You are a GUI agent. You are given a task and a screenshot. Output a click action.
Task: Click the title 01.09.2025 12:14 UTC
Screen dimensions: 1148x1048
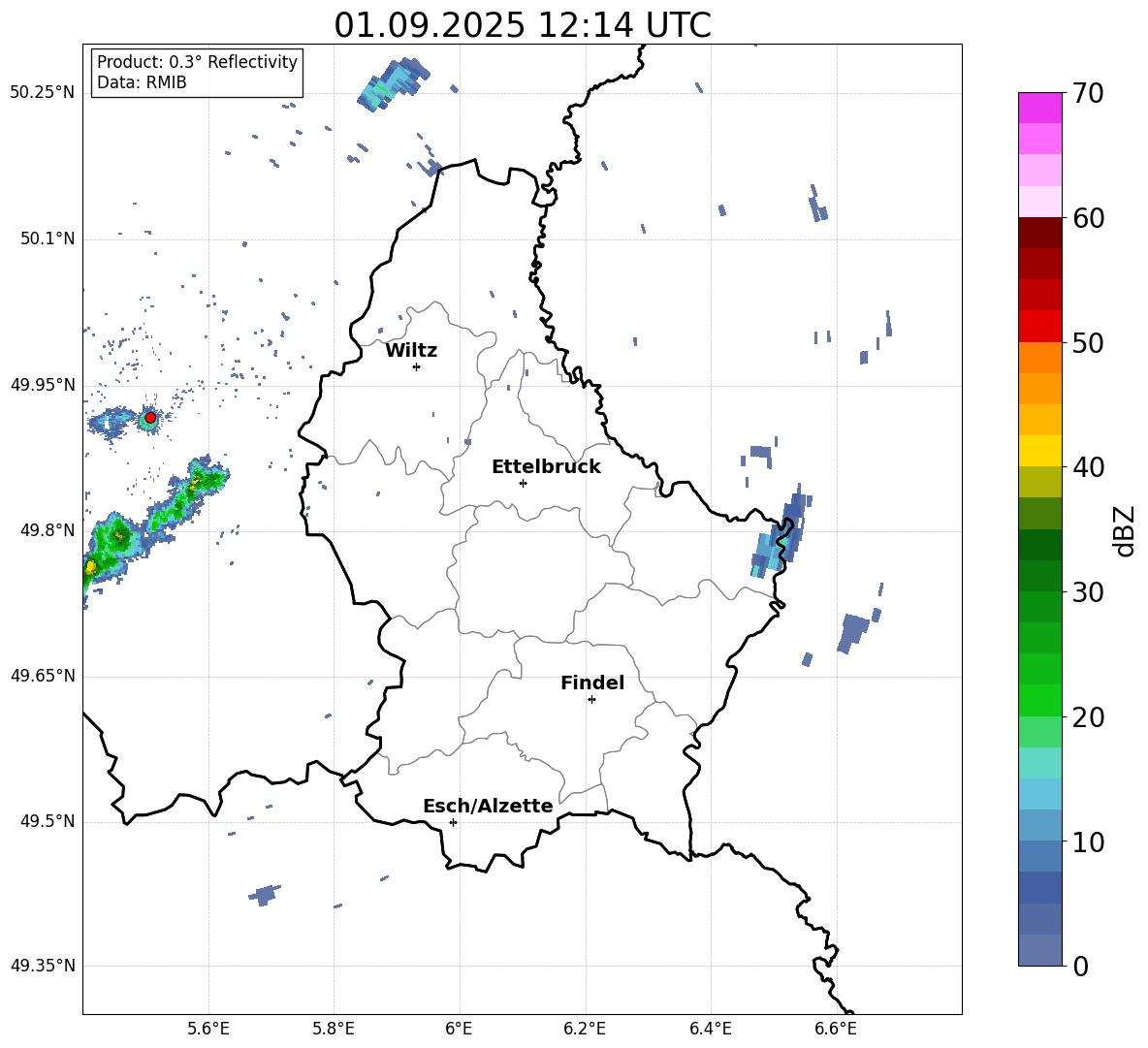523,25
